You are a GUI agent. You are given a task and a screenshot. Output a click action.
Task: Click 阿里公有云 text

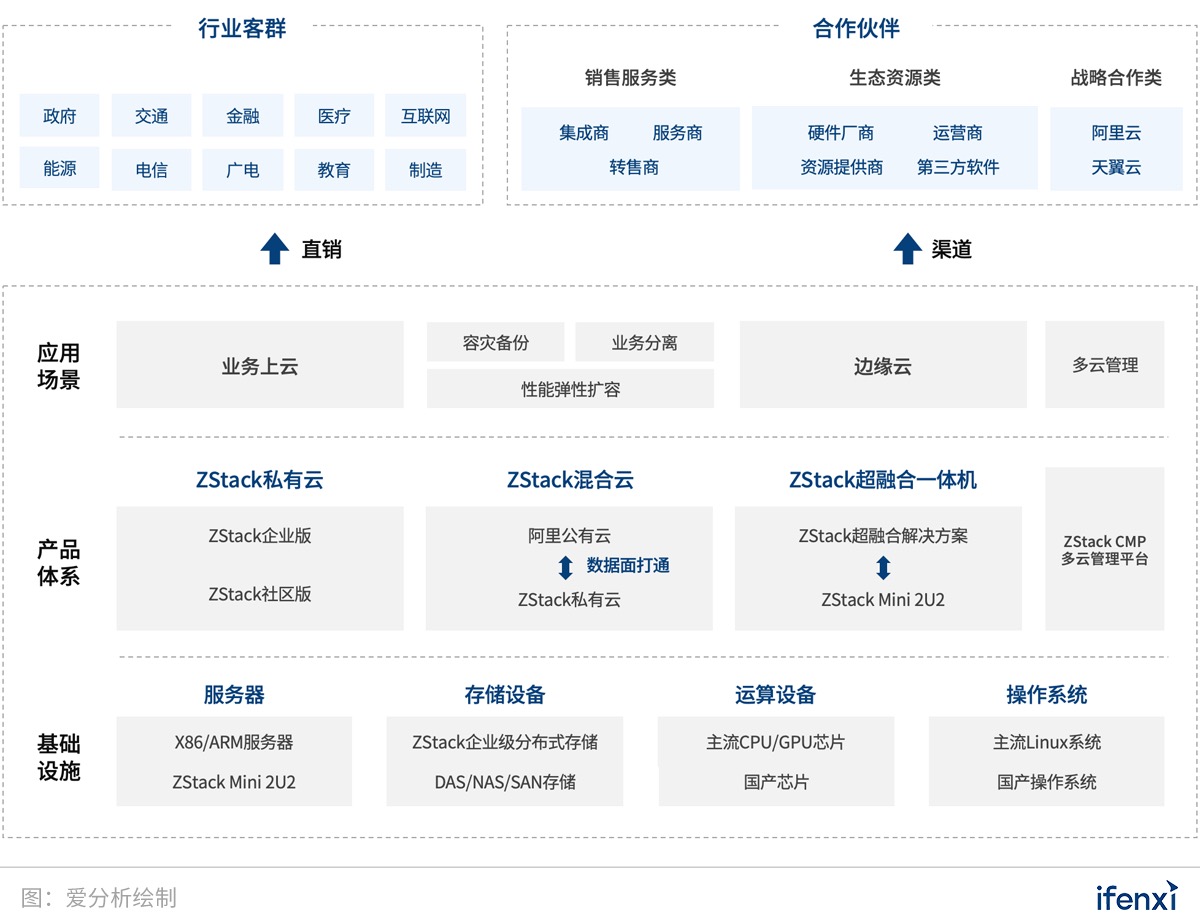coord(570,535)
